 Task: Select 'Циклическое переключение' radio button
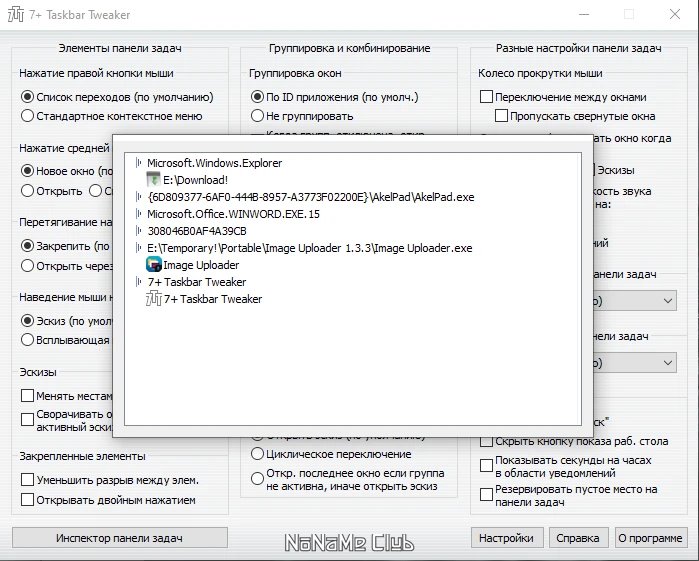[257, 454]
